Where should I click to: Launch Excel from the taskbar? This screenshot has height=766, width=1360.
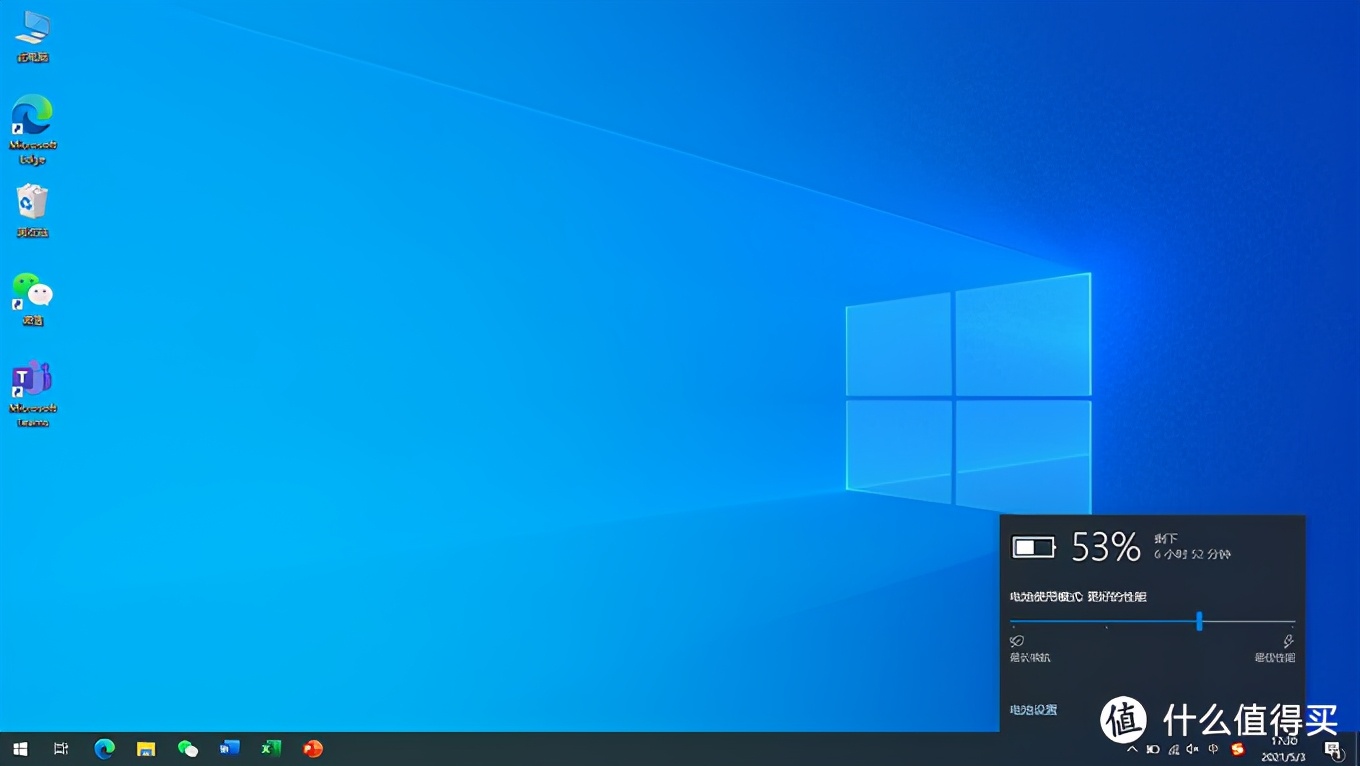pyautogui.click(x=271, y=748)
